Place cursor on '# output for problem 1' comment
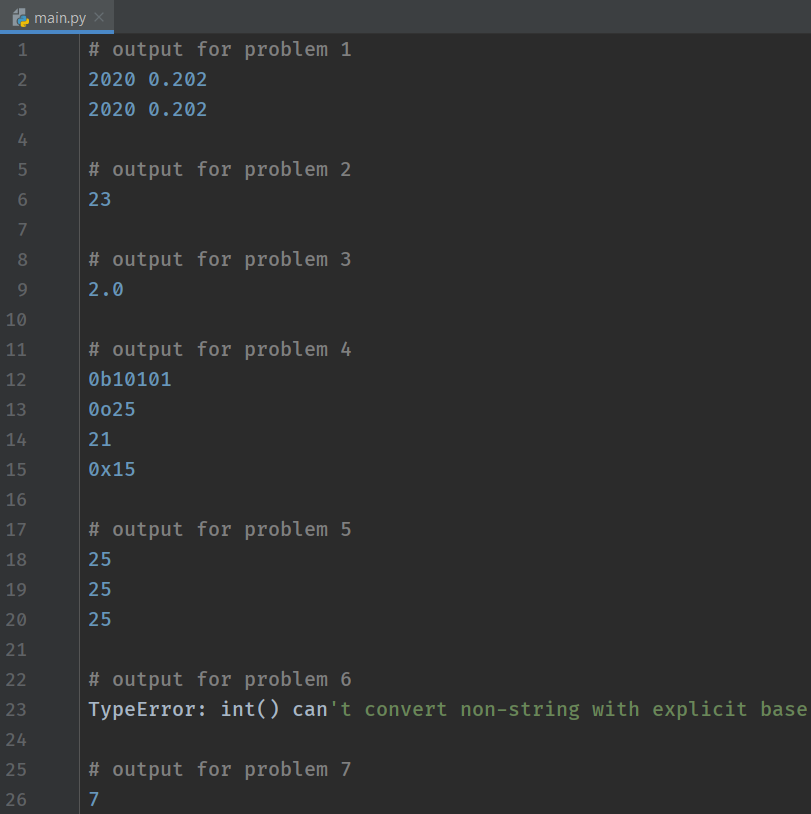This screenshot has height=814, width=811. tap(220, 50)
